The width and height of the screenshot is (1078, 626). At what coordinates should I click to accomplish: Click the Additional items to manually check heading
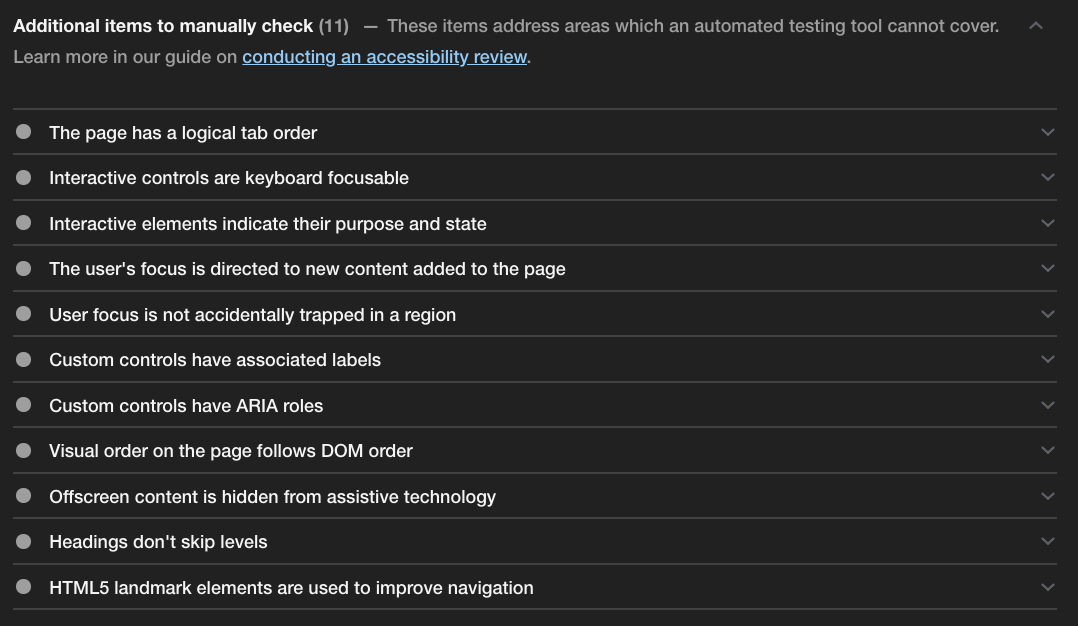(x=163, y=26)
